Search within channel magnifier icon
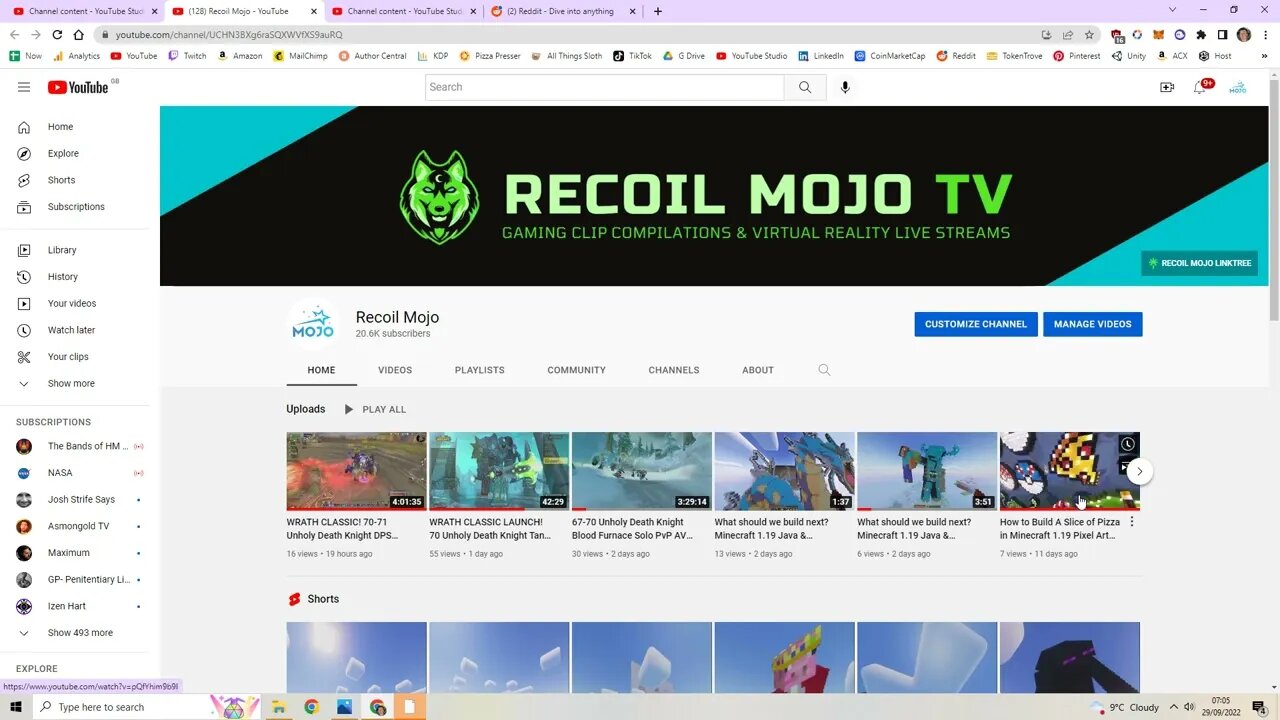 (824, 370)
